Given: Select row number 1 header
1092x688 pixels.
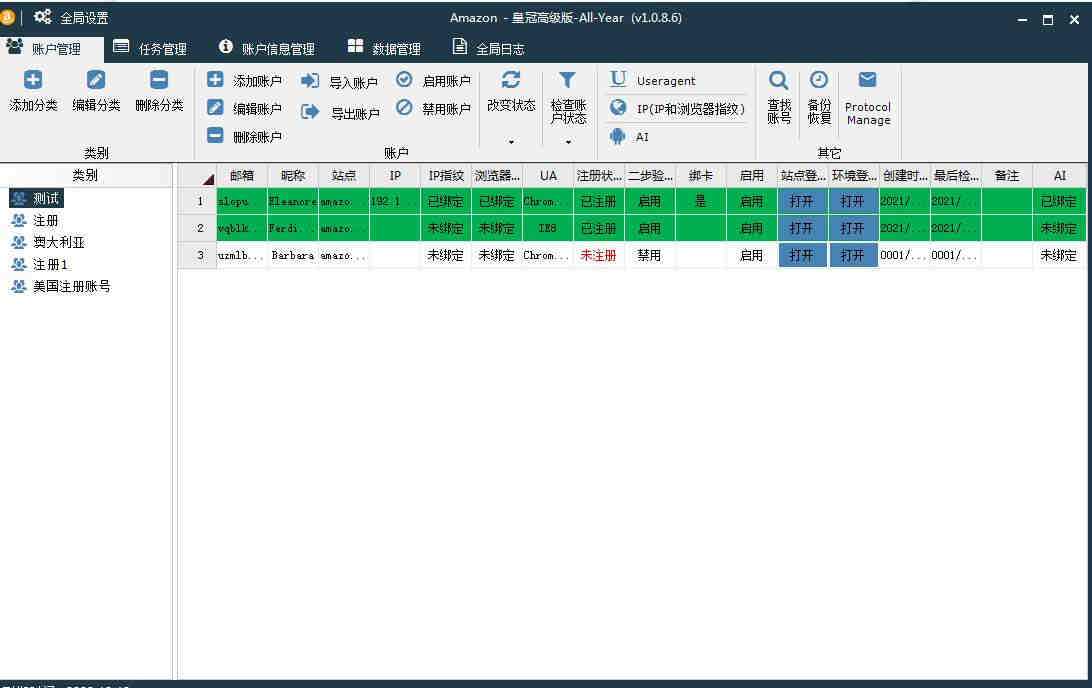Looking at the screenshot, I should [198, 201].
